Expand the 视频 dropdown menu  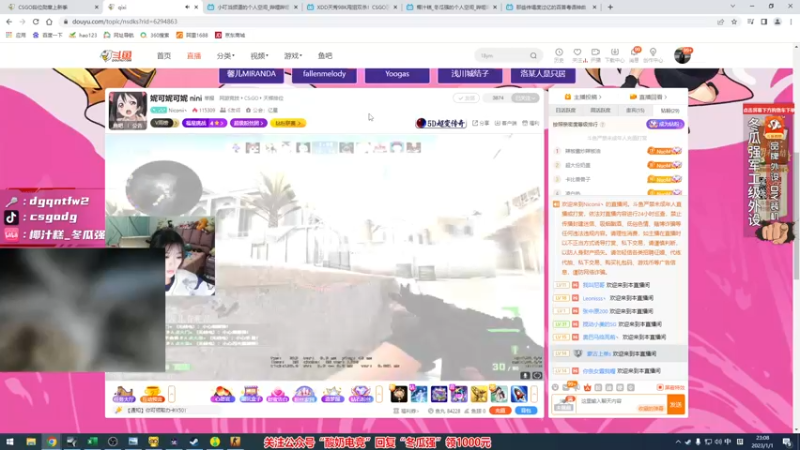(x=259, y=56)
